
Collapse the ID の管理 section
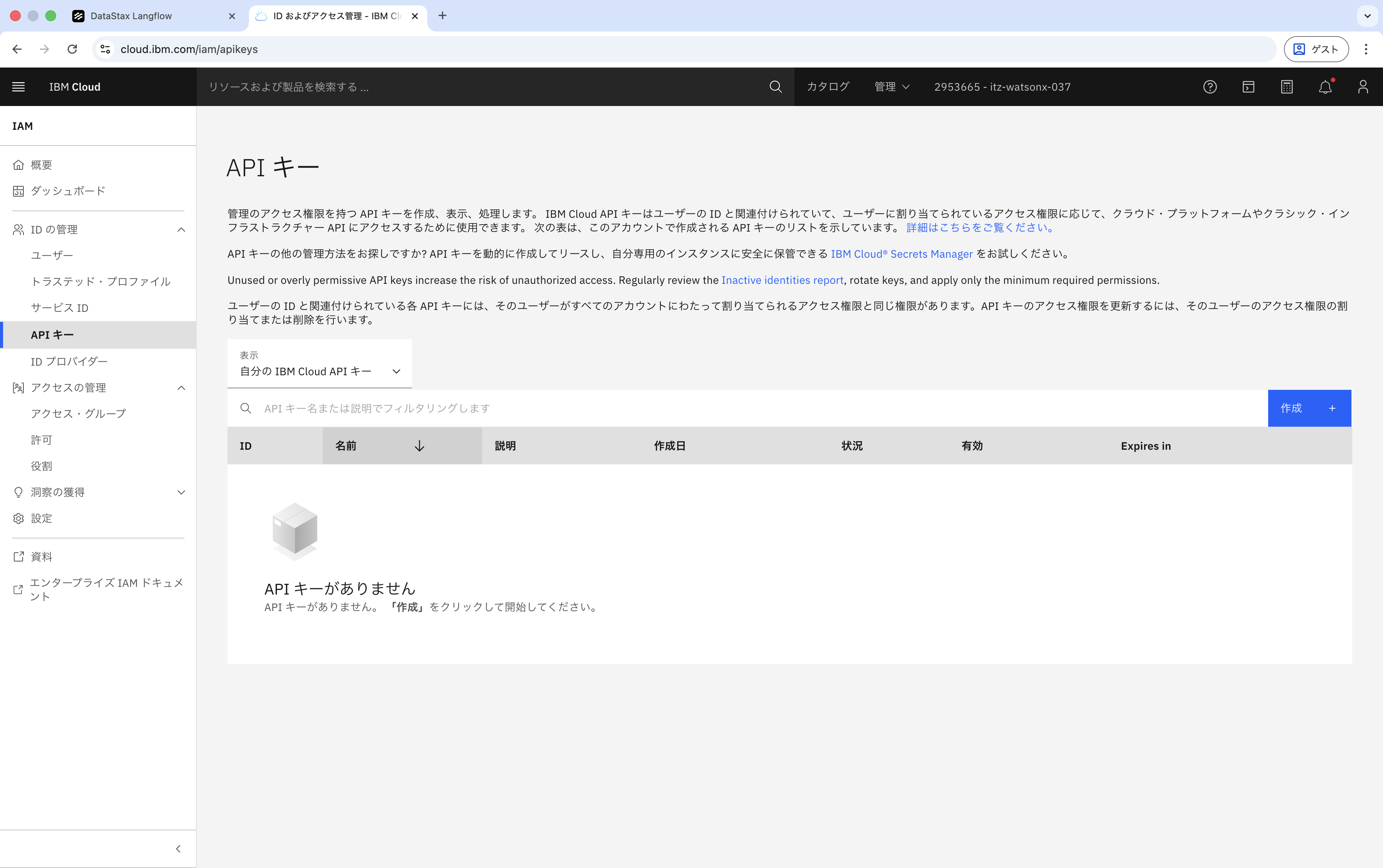coord(181,229)
